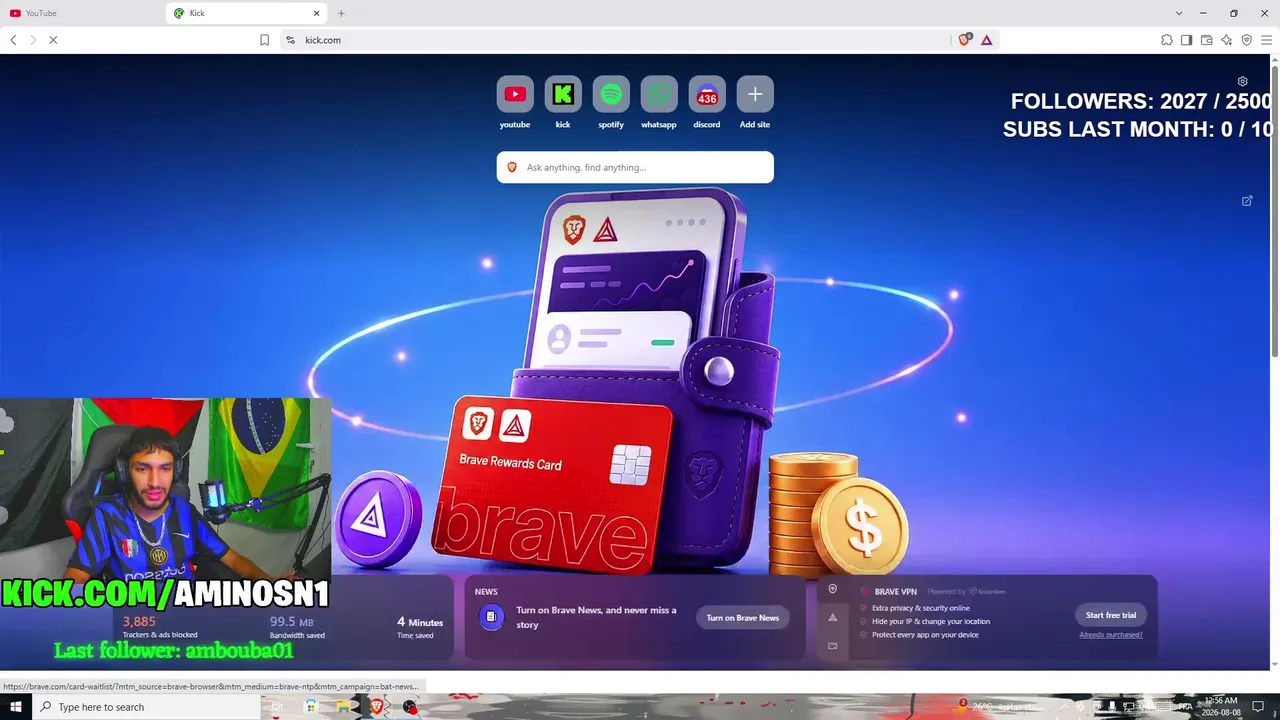Open a new tab with the plus button
1280x720 pixels.
click(x=341, y=13)
